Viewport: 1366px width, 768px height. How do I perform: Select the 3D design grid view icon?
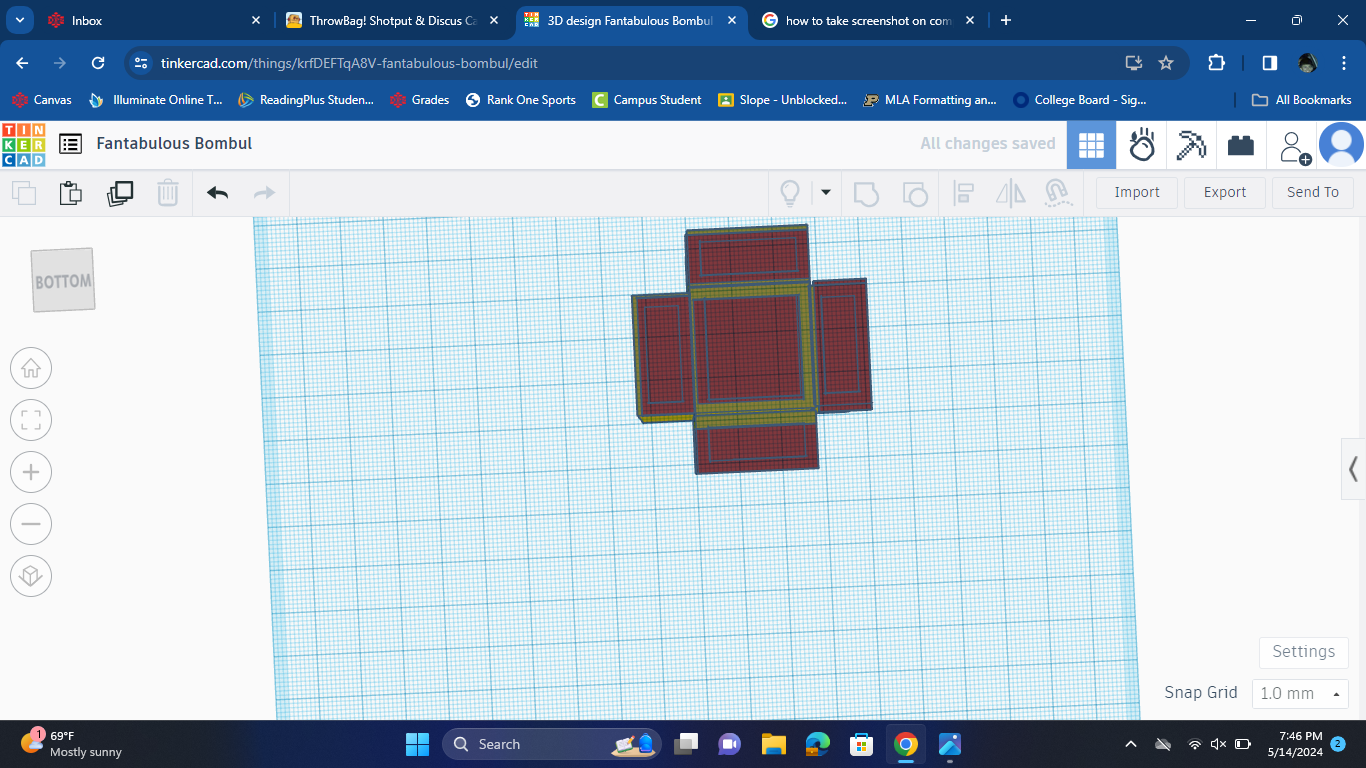(1091, 146)
